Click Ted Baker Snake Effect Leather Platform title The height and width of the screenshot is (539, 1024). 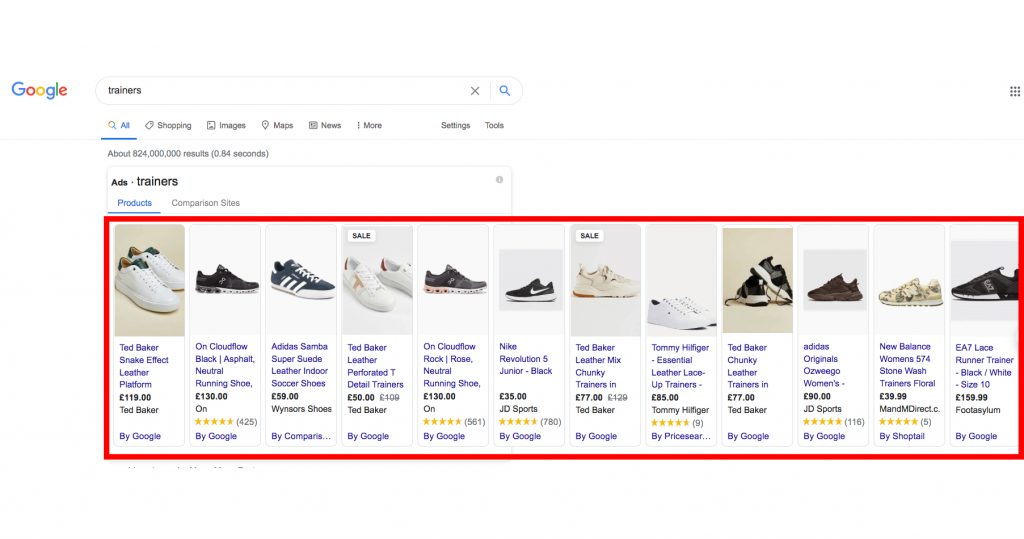pyautogui.click(x=144, y=366)
